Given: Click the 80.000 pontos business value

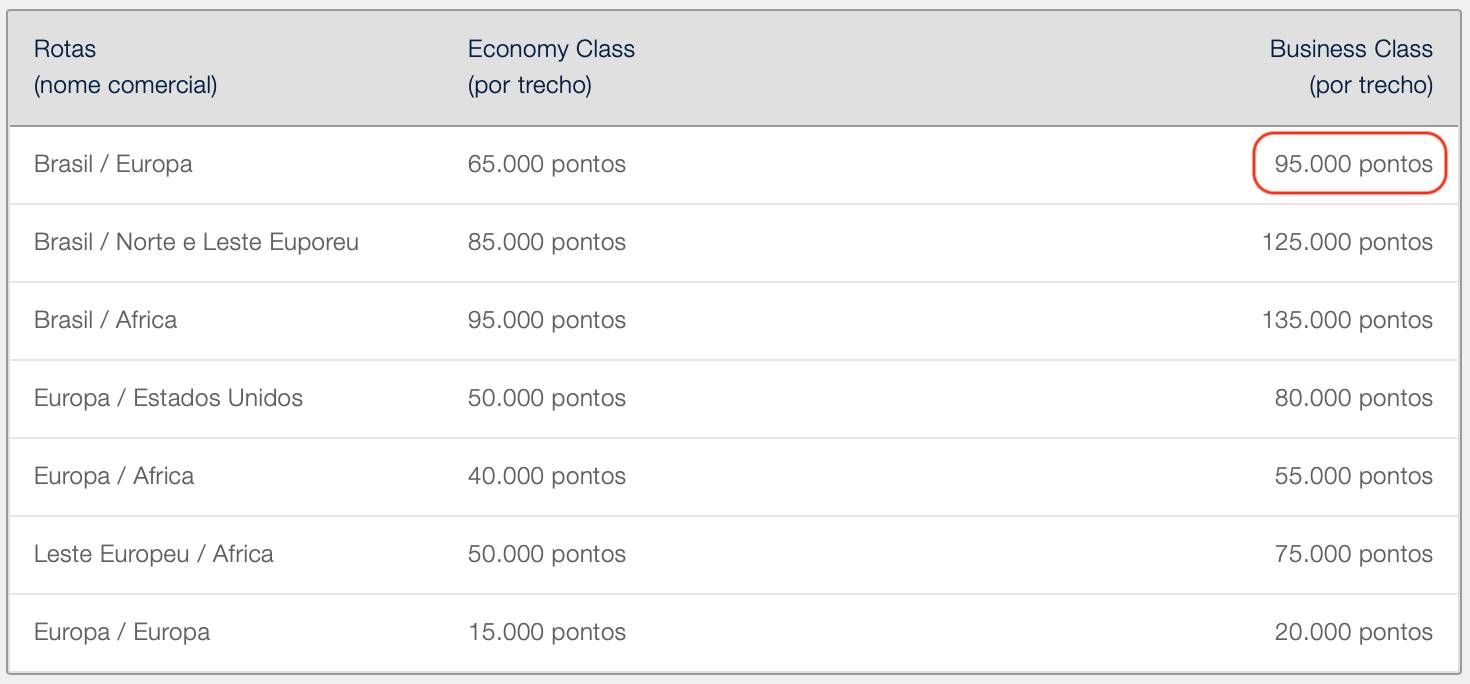Looking at the screenshot, I should [x=1353, y=398].
